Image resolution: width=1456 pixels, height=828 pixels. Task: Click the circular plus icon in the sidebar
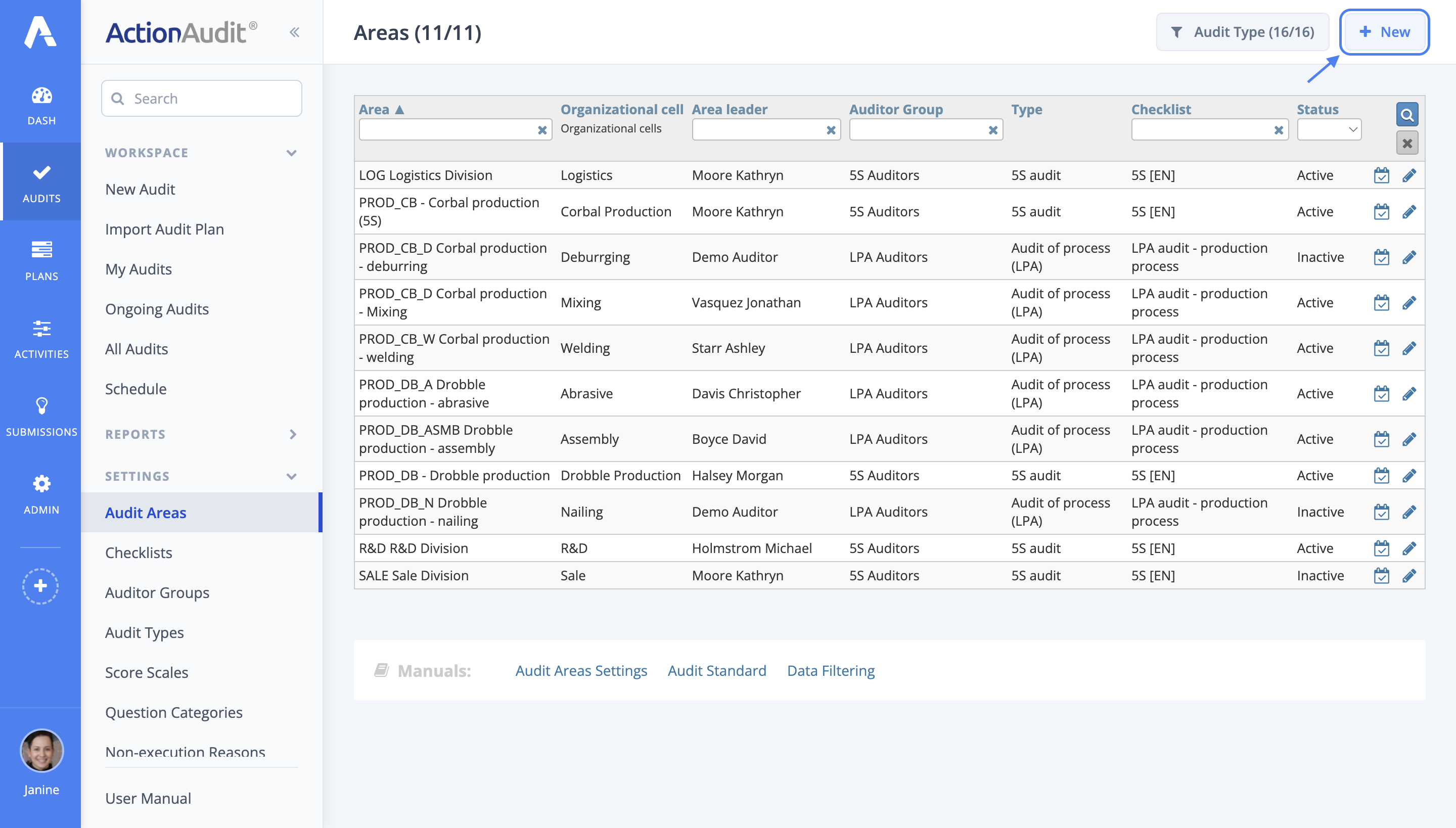coord(40,586)
